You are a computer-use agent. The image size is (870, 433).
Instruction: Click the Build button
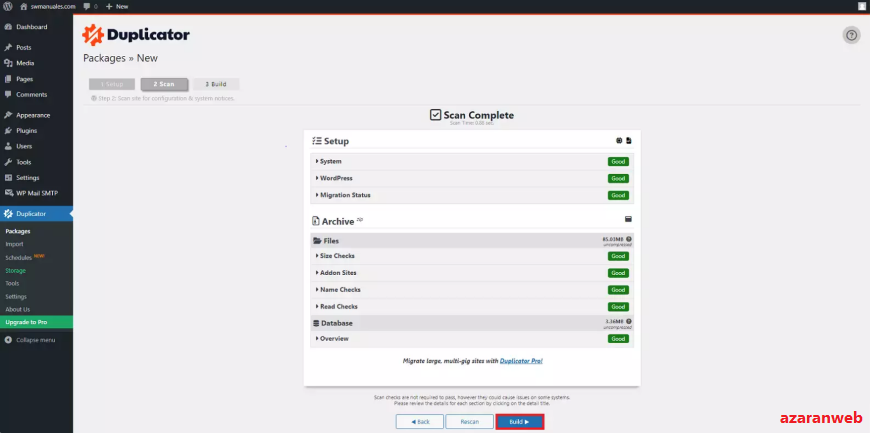(x=519, y=422)
